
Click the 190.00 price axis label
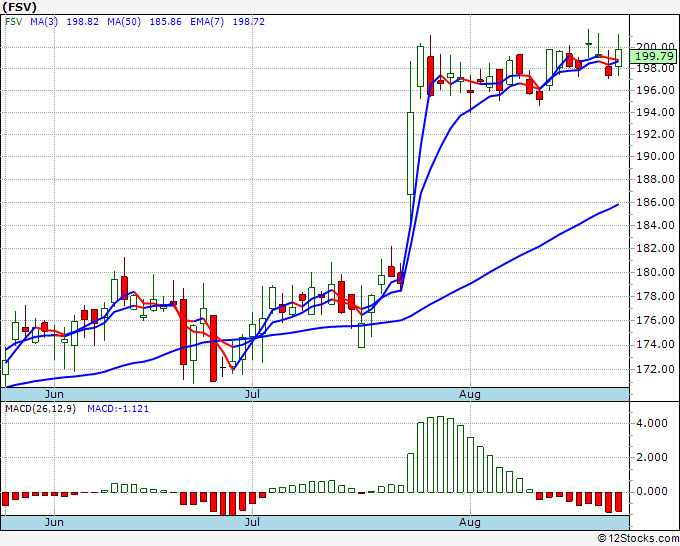click(655, 156)
